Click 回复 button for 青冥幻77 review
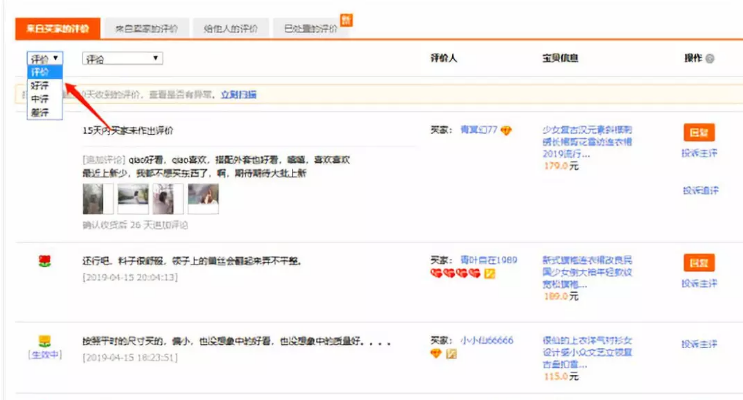743x400 pixels. tap(699, 132)
